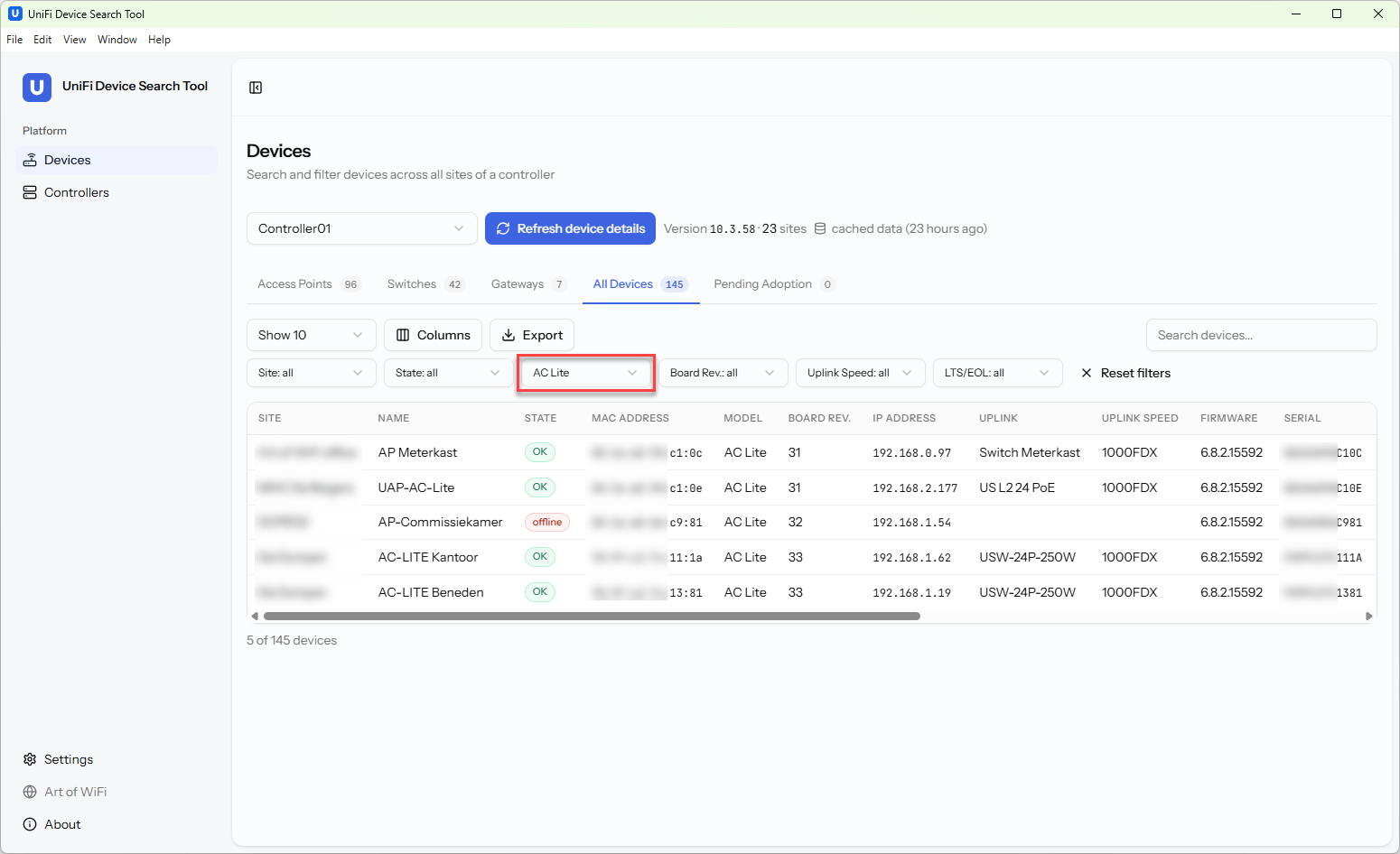Viewport: 1400px width, 854px height.
Task: Click IP address 192.168.0.97
Action: click(911, 452)
